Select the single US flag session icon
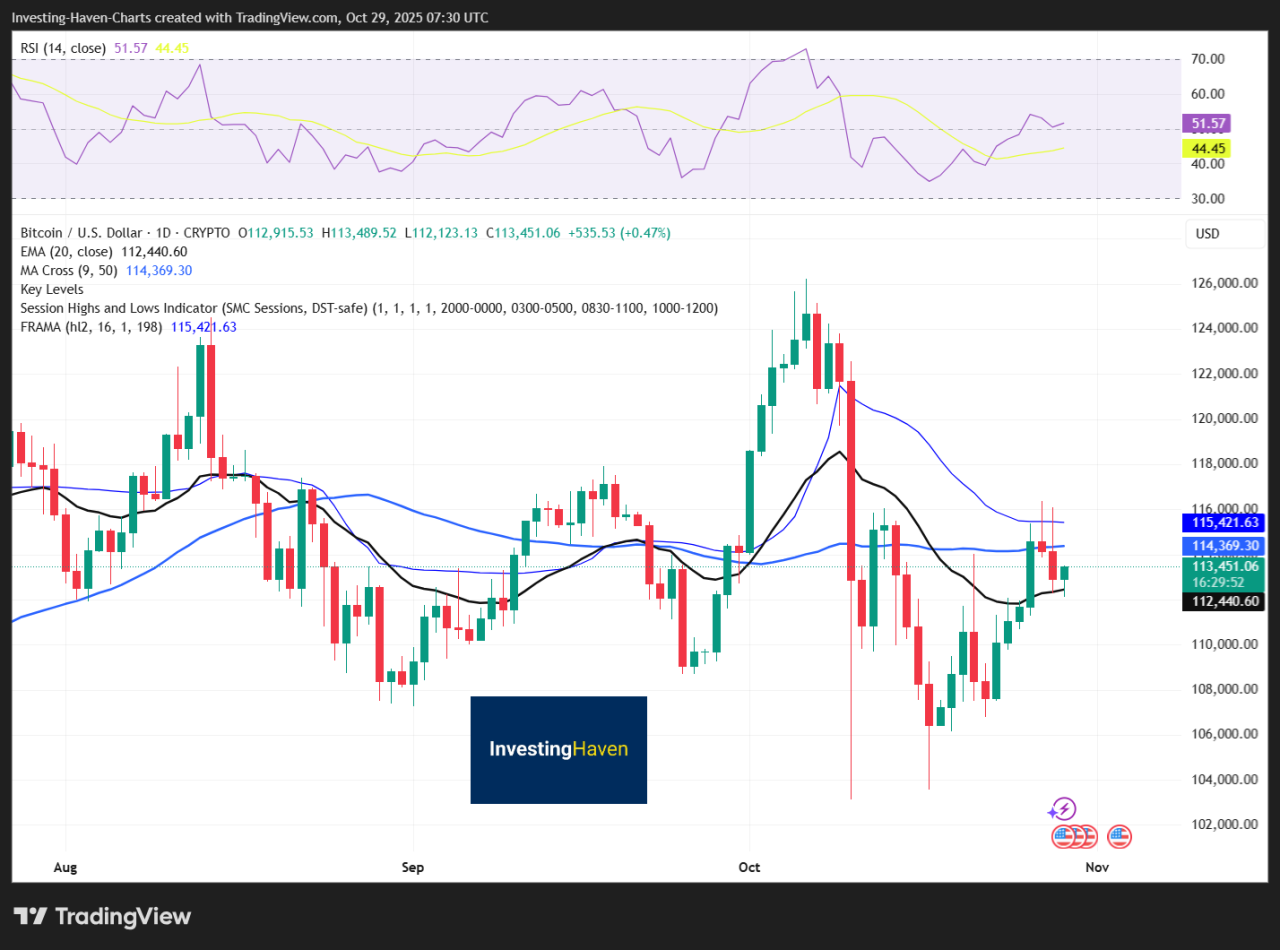Viewport: 1280px width, 950px height. click(1118, 836)
